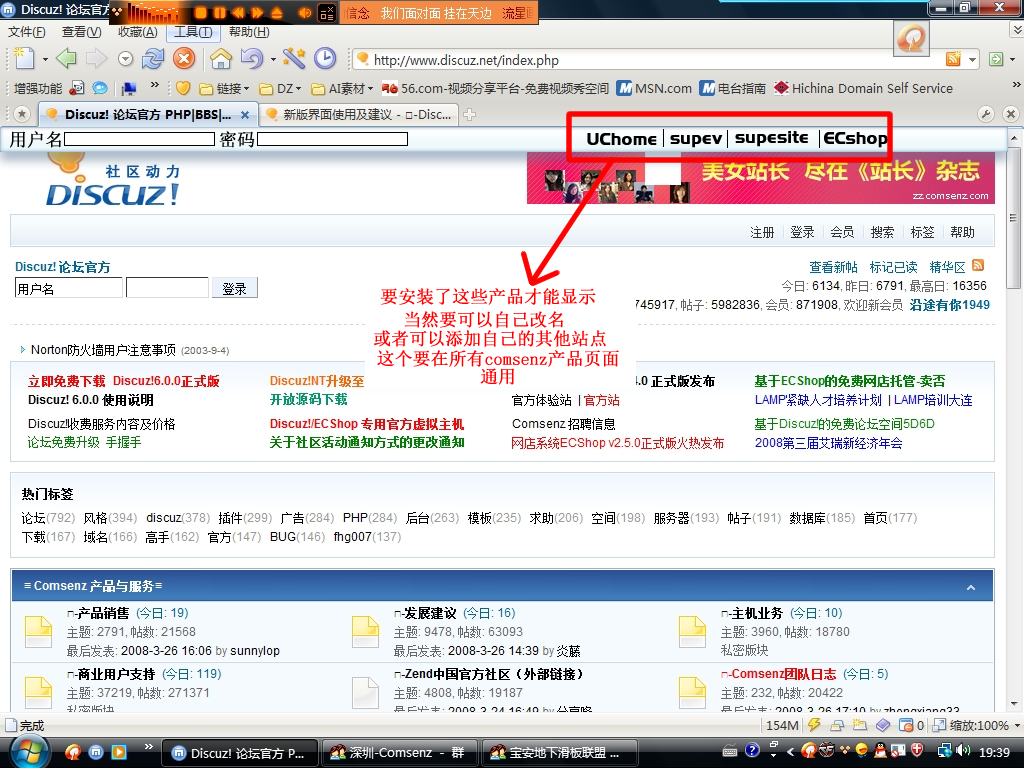The height and width of the screenshot is (768, 1024).
Task: Click the wrench icon on tab bar
Action: [x=985, y=114]
